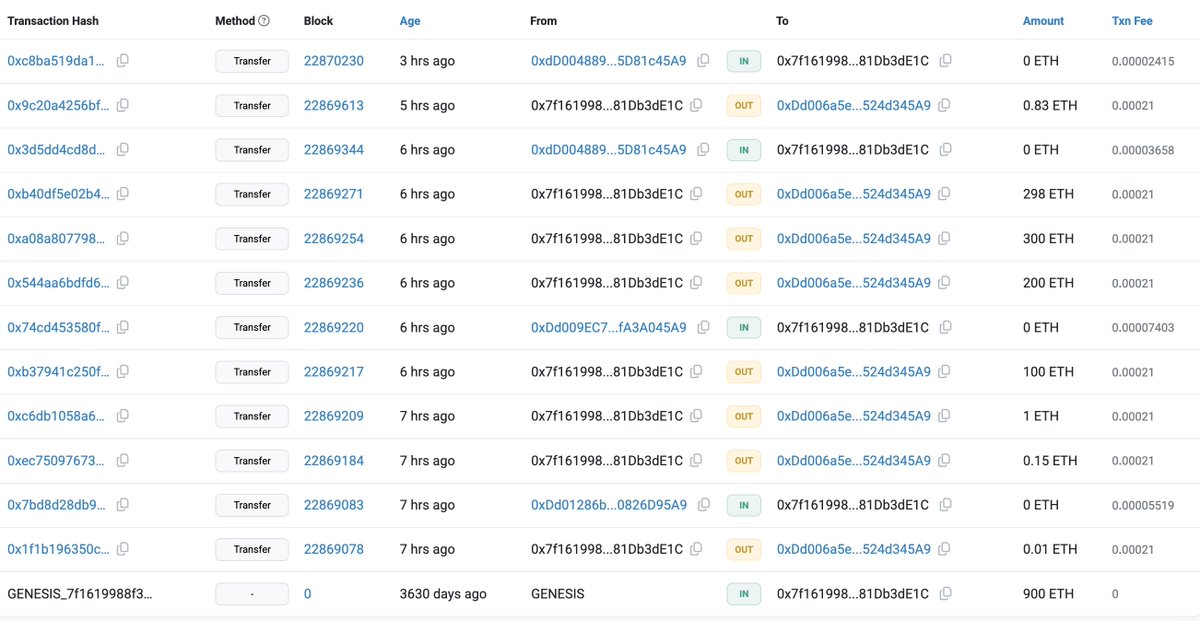
Task: Open block 22869613
Action: 334,105
